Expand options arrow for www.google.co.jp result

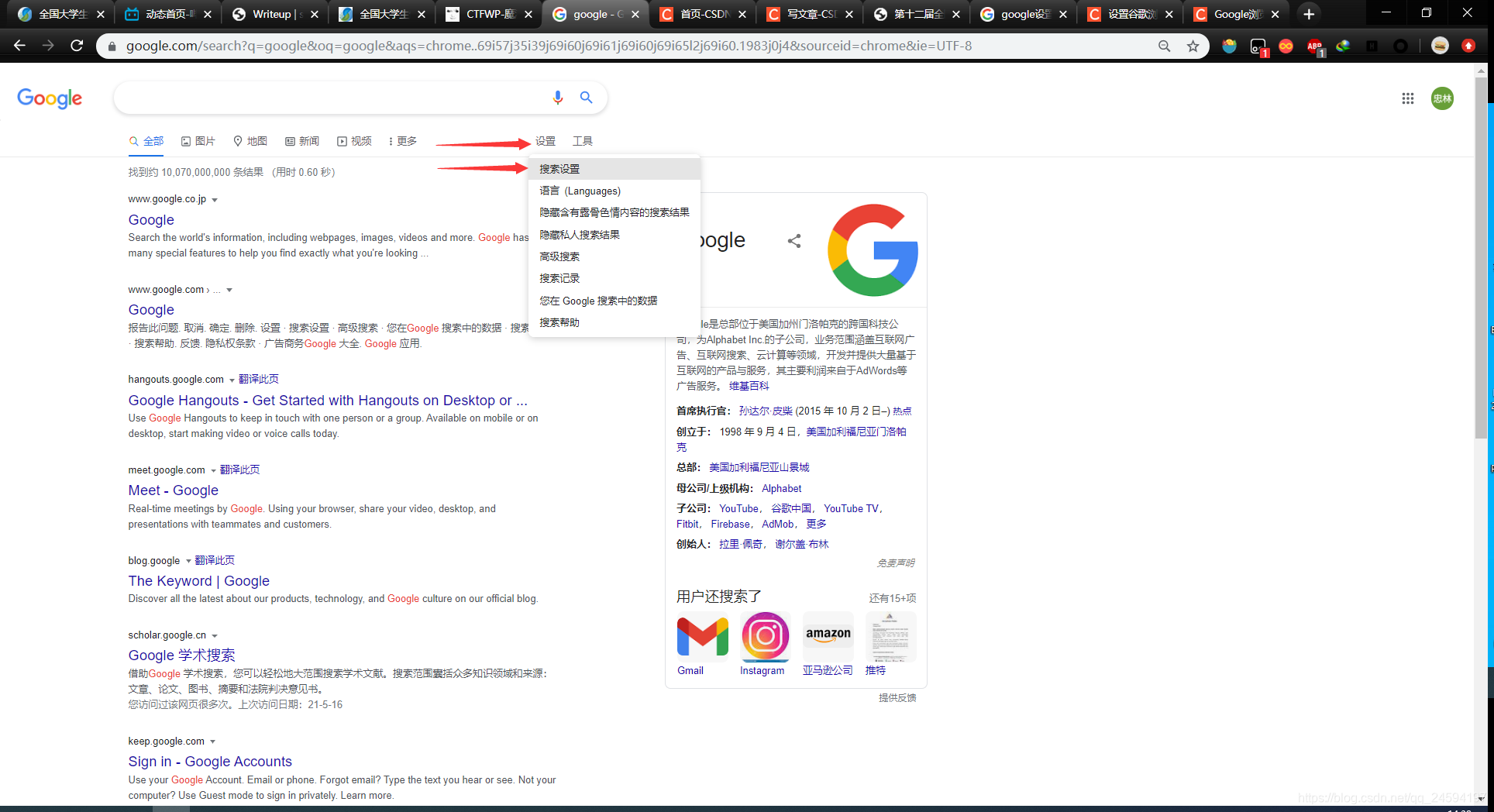point(215,200)
